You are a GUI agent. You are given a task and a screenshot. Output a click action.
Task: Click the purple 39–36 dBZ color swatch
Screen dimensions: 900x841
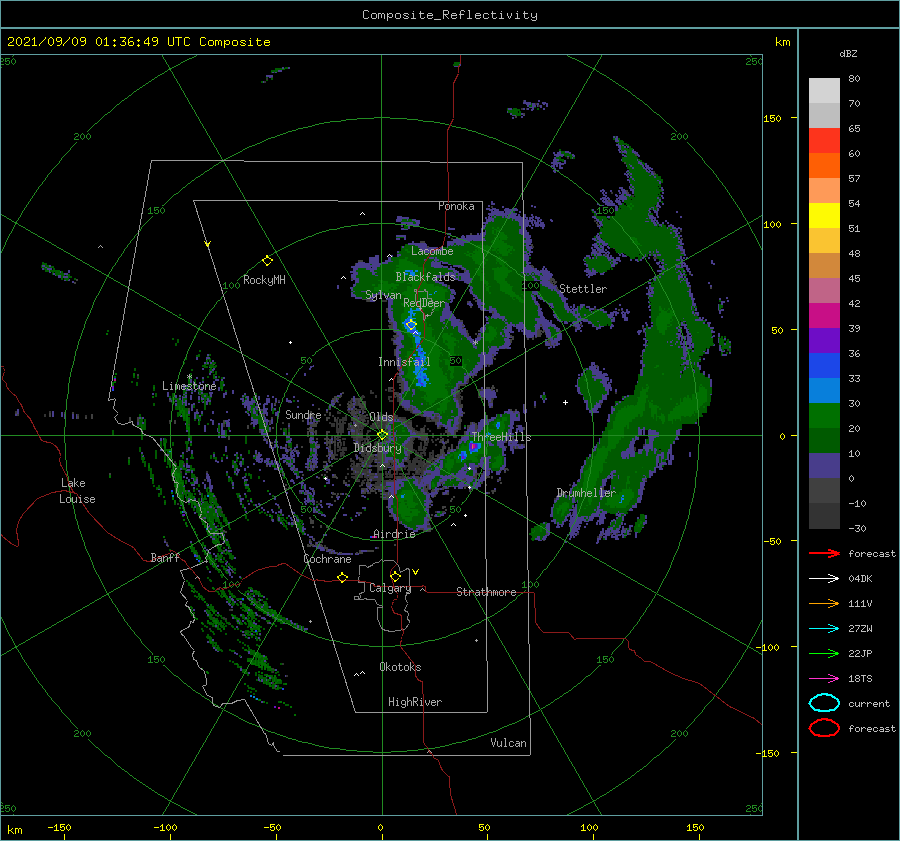pyautogui.click(x=824, y=341)
